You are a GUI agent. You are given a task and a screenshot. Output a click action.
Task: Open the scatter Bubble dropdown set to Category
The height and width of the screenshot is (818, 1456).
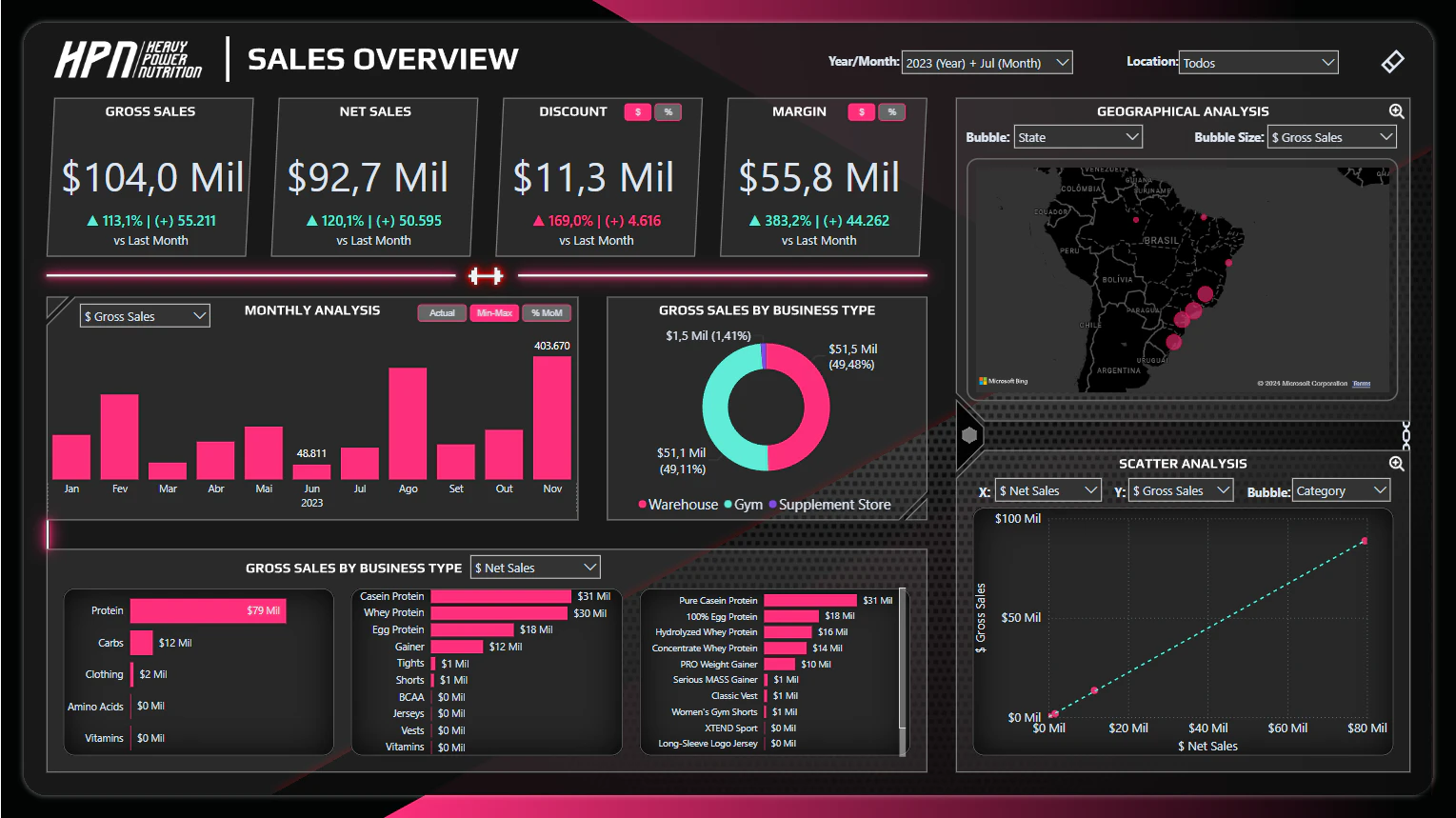[1341, 490]
